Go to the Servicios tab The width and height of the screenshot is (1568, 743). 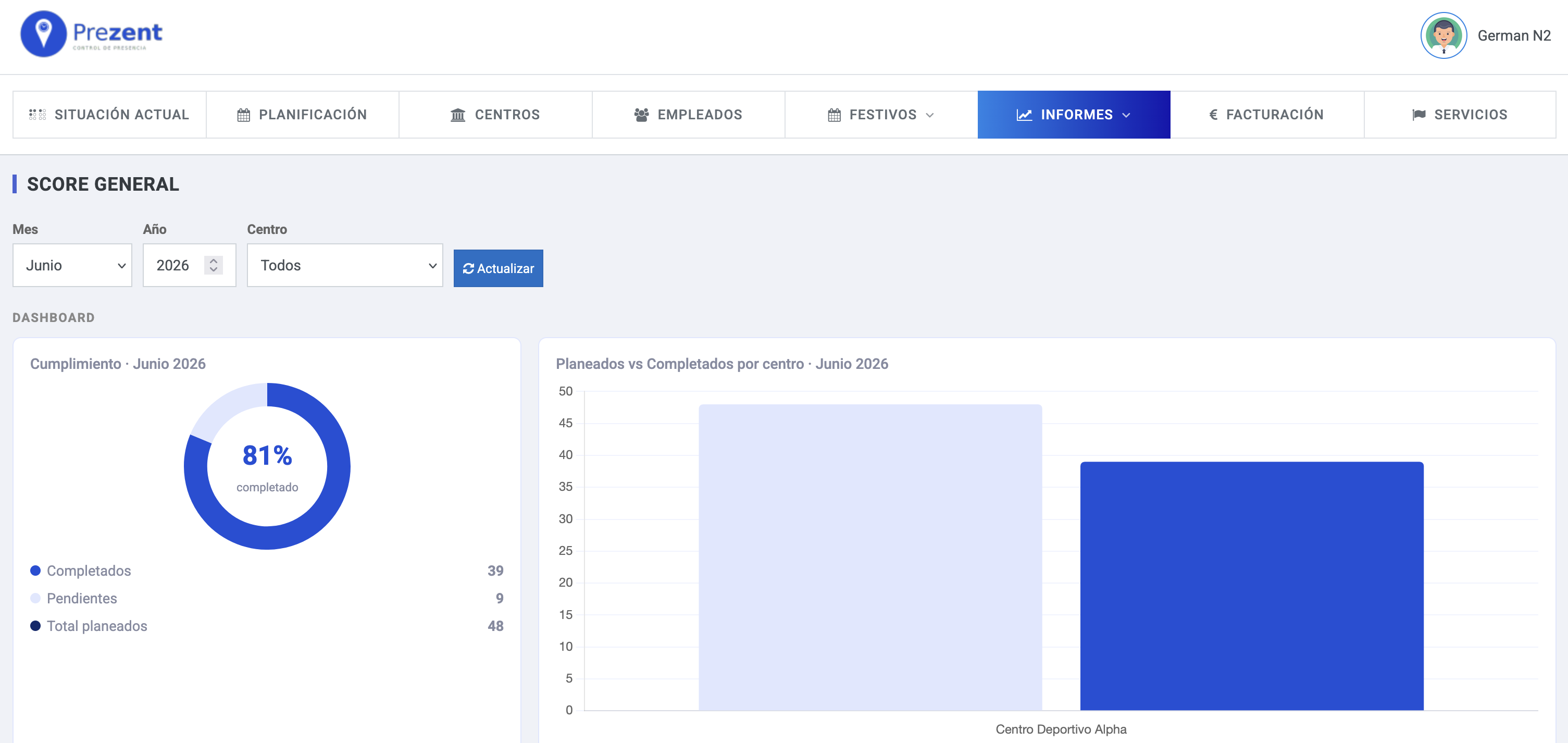pos(1460,115)
